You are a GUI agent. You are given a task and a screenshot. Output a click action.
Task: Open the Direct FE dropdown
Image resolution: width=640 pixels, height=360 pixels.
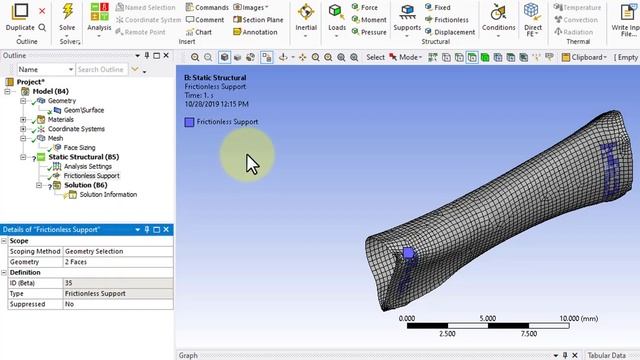[x=533, y=20]
